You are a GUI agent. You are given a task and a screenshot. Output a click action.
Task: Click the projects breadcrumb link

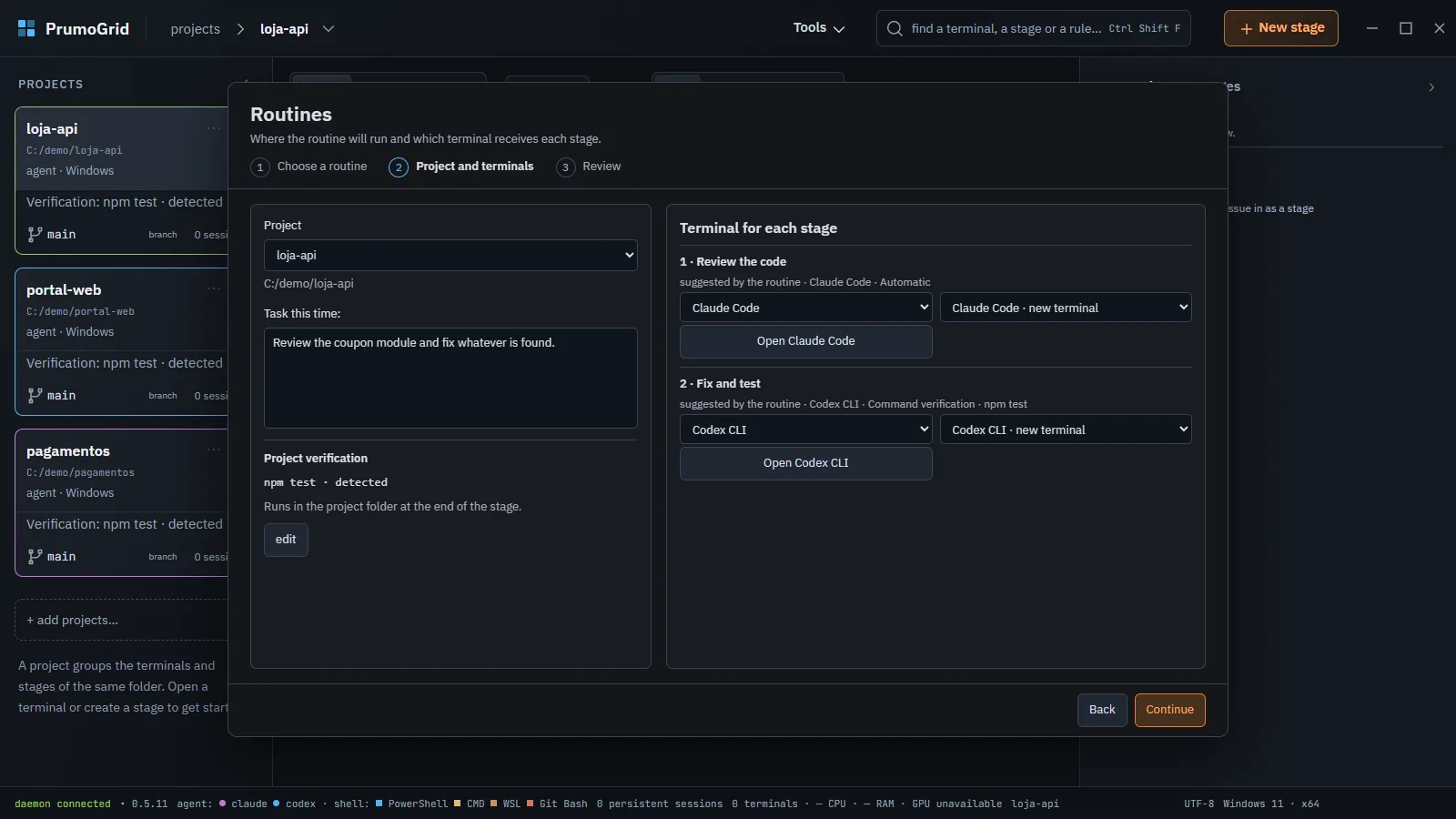tap(196, 29)
